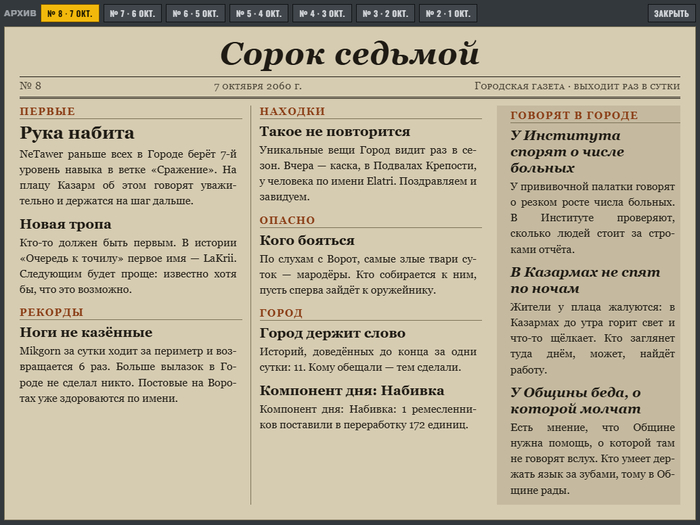
Task: Click the date 7 октября 2060 г.
Action: (x=258, y=86)
